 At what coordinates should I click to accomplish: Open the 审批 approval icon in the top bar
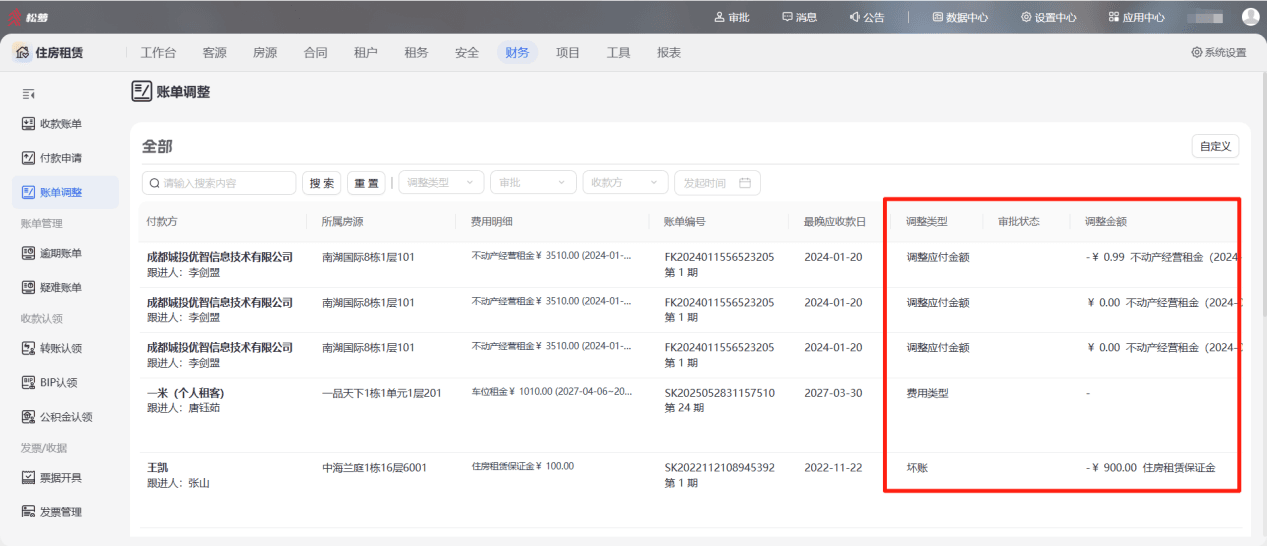(731, 17)
